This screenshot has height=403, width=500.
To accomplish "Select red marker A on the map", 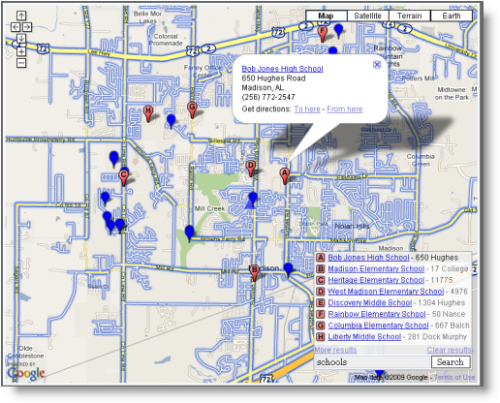I will tap(284, 175).
